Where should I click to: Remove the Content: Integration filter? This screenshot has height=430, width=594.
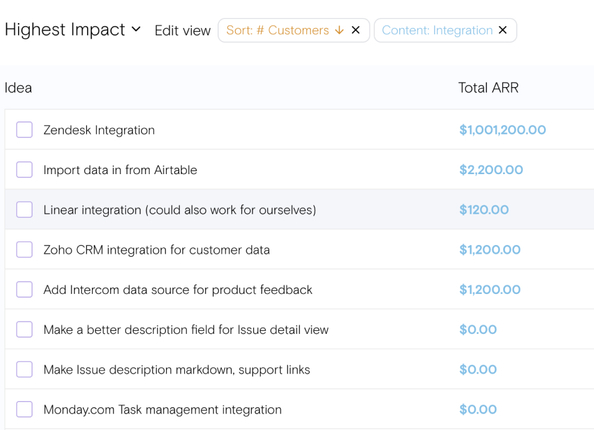[502, 30]
